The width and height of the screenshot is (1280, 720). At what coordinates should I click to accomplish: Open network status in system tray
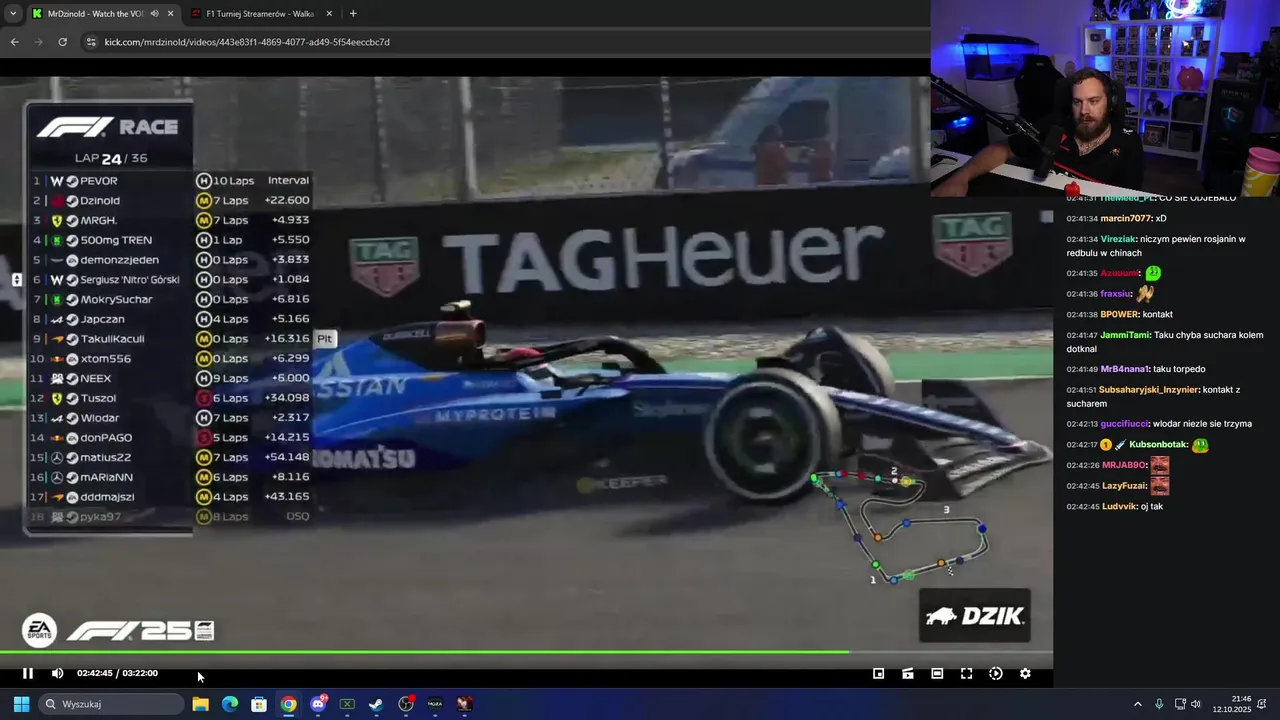pos(1180,704)
